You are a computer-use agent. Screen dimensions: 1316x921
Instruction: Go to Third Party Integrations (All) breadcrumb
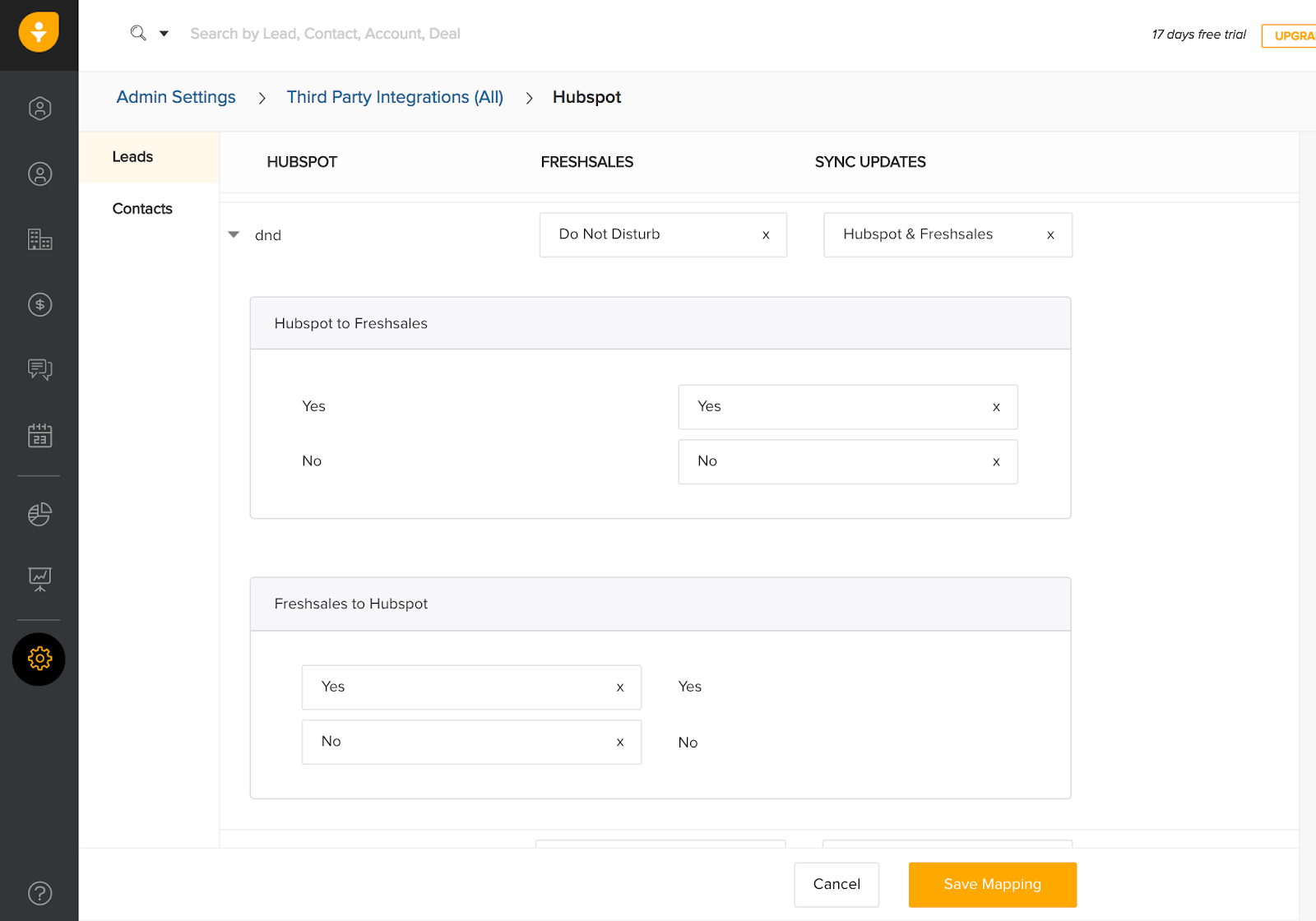pyautogui.click(x=395, y=97)
